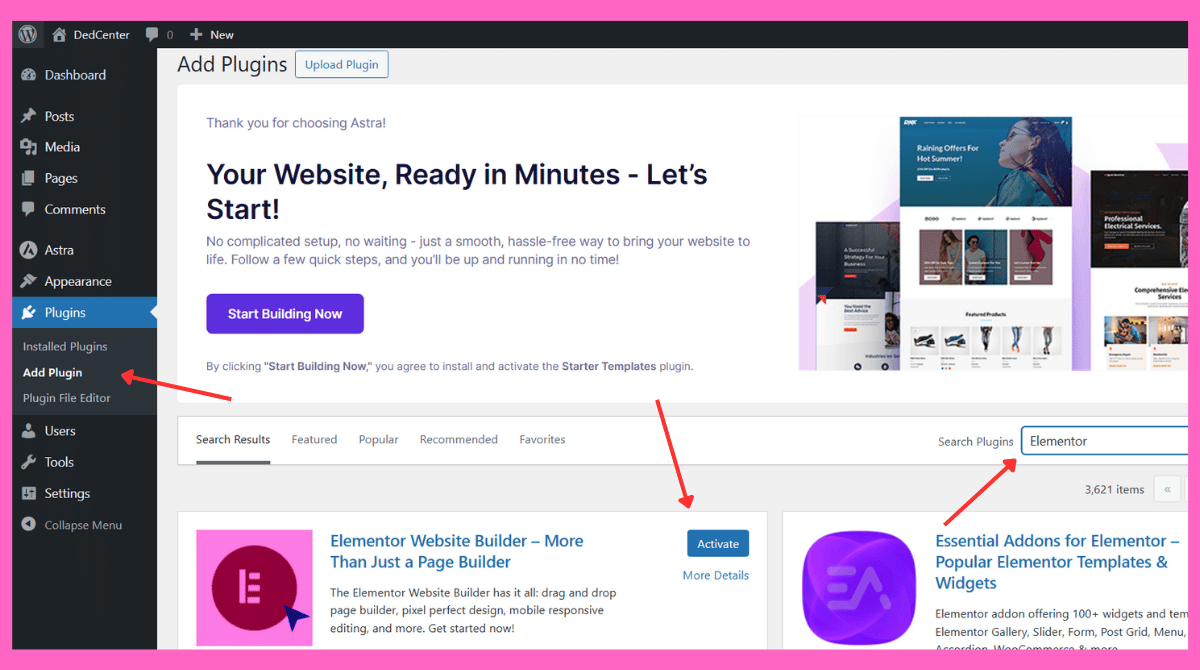Click the plus New icon in admin bar
Image resolution: width=1200 pixels, height=670 pixels.
[x=196, y=34]
